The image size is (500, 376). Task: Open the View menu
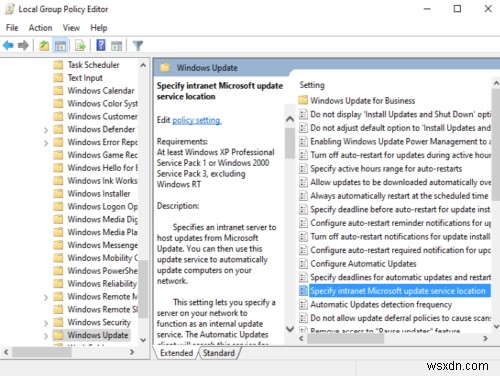(71, 28)
